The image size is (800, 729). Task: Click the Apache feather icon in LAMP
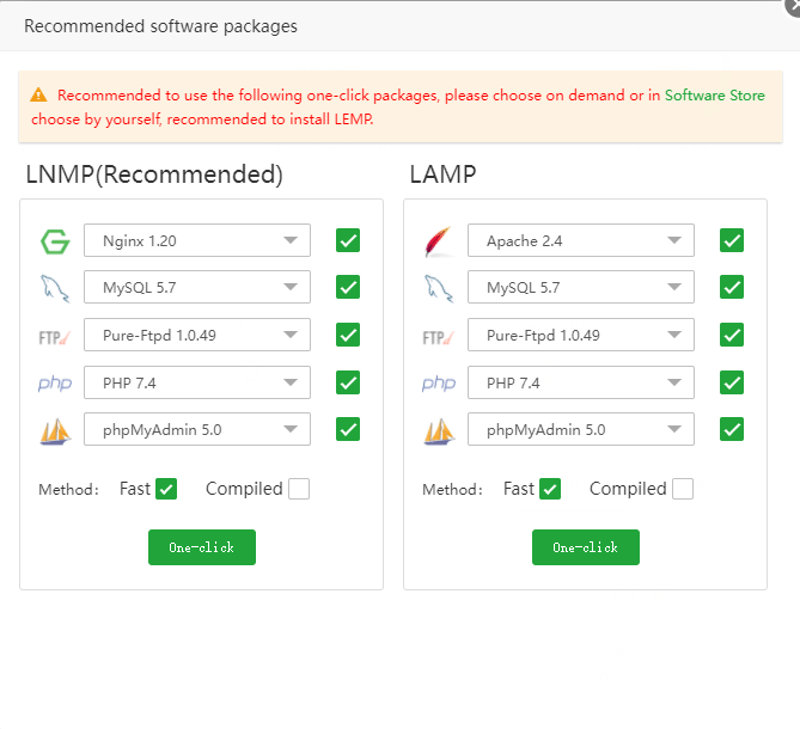tap(438, 241)
